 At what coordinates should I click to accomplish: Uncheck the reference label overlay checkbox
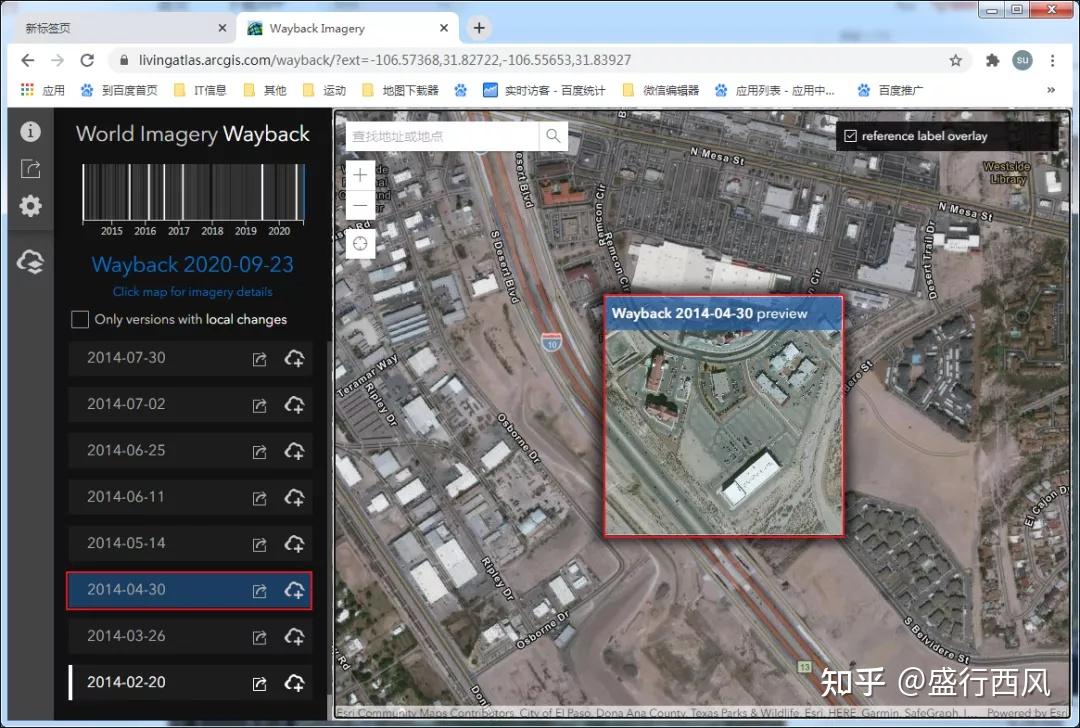[849, 135]
